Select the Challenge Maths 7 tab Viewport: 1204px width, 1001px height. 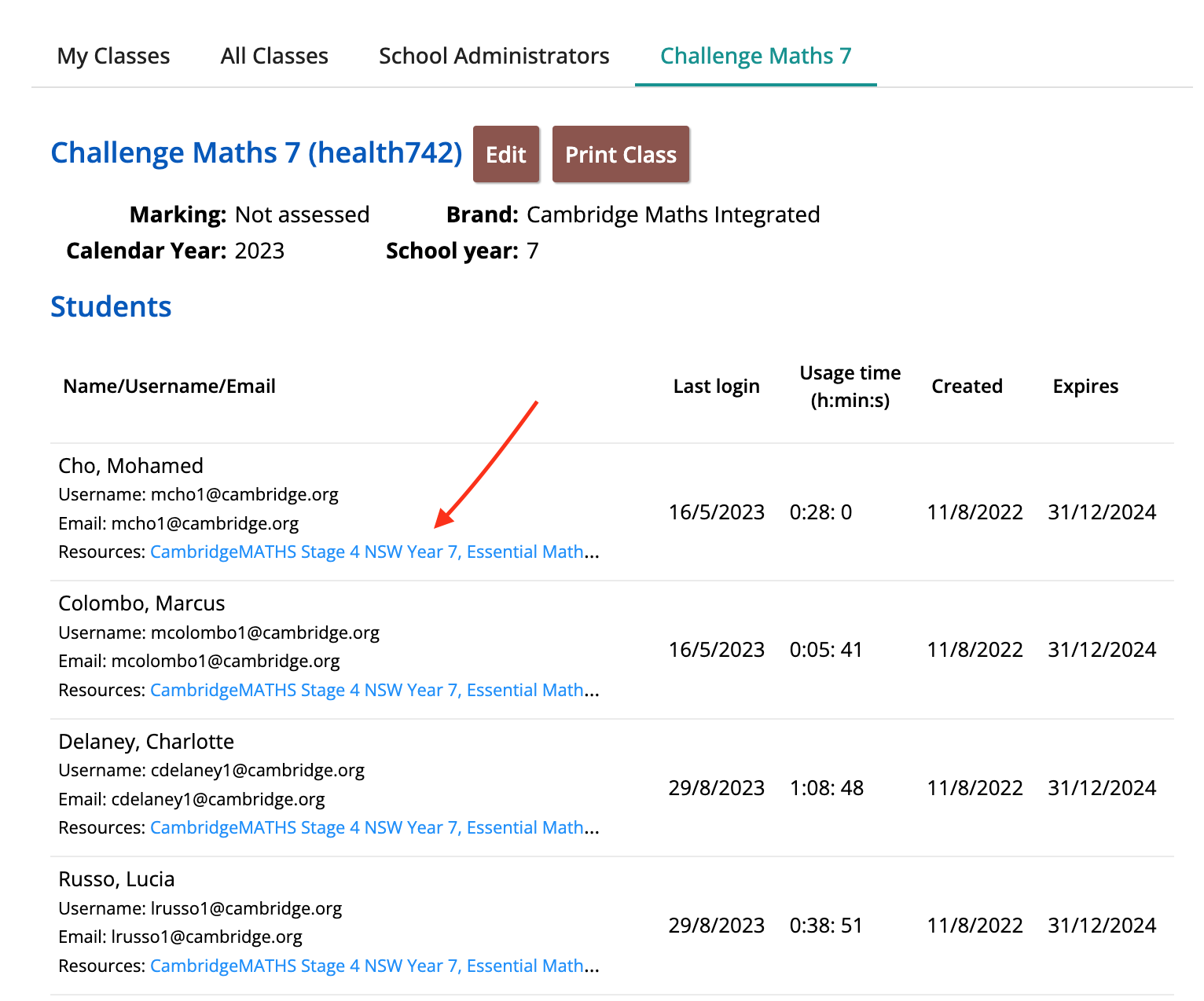tap(755, 56)
